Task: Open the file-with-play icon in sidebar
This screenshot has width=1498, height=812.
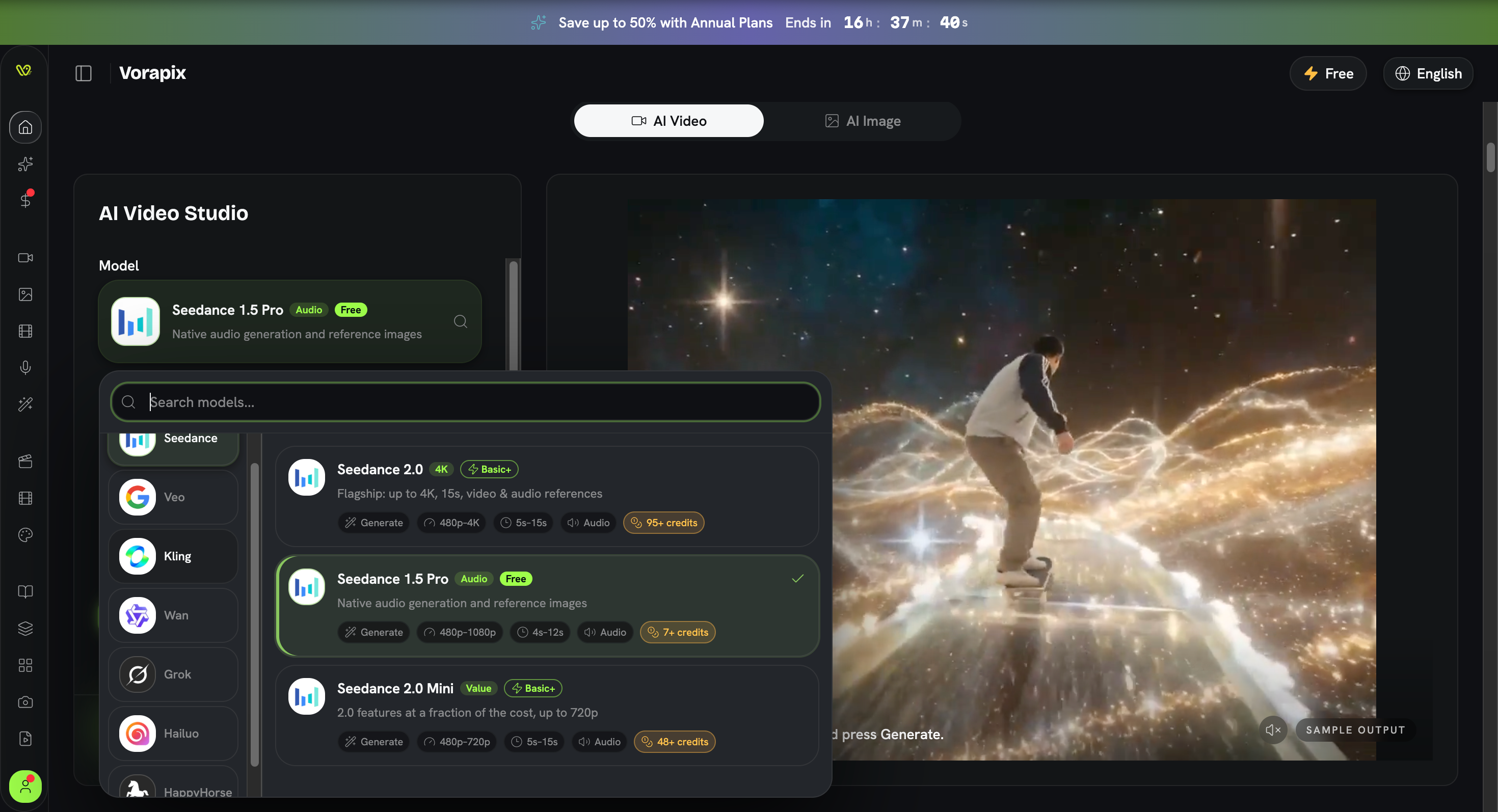Action: (x=25, y=738)
